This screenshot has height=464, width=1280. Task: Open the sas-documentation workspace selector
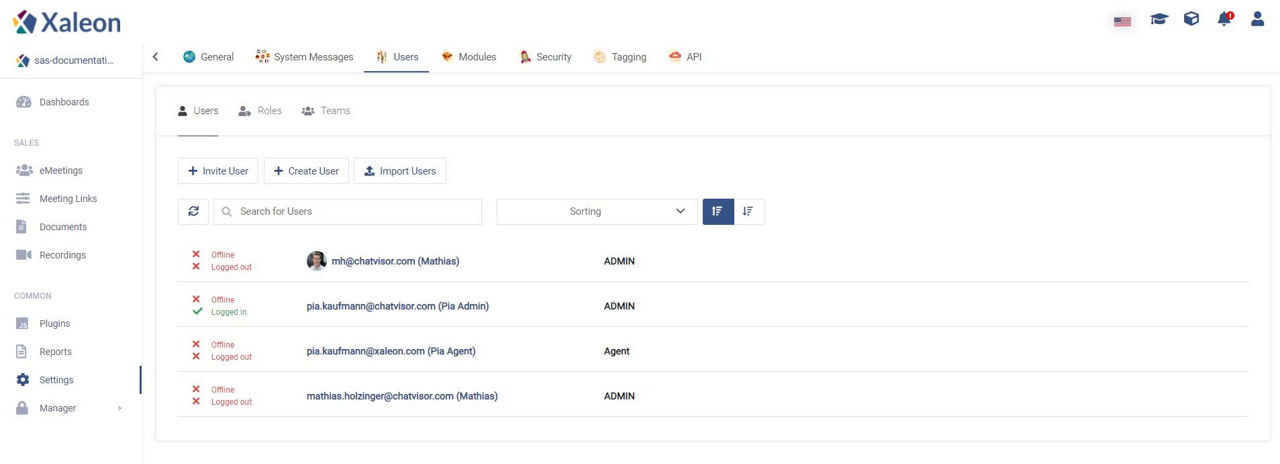pos(66,60)
